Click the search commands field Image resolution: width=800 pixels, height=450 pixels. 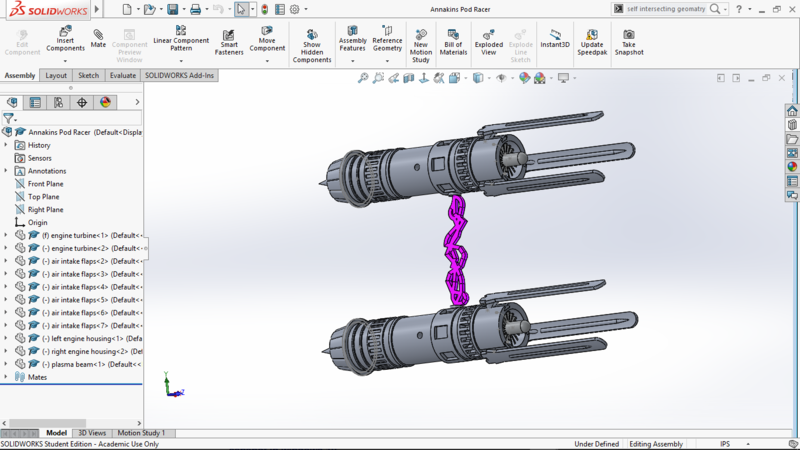pos(665,9)
